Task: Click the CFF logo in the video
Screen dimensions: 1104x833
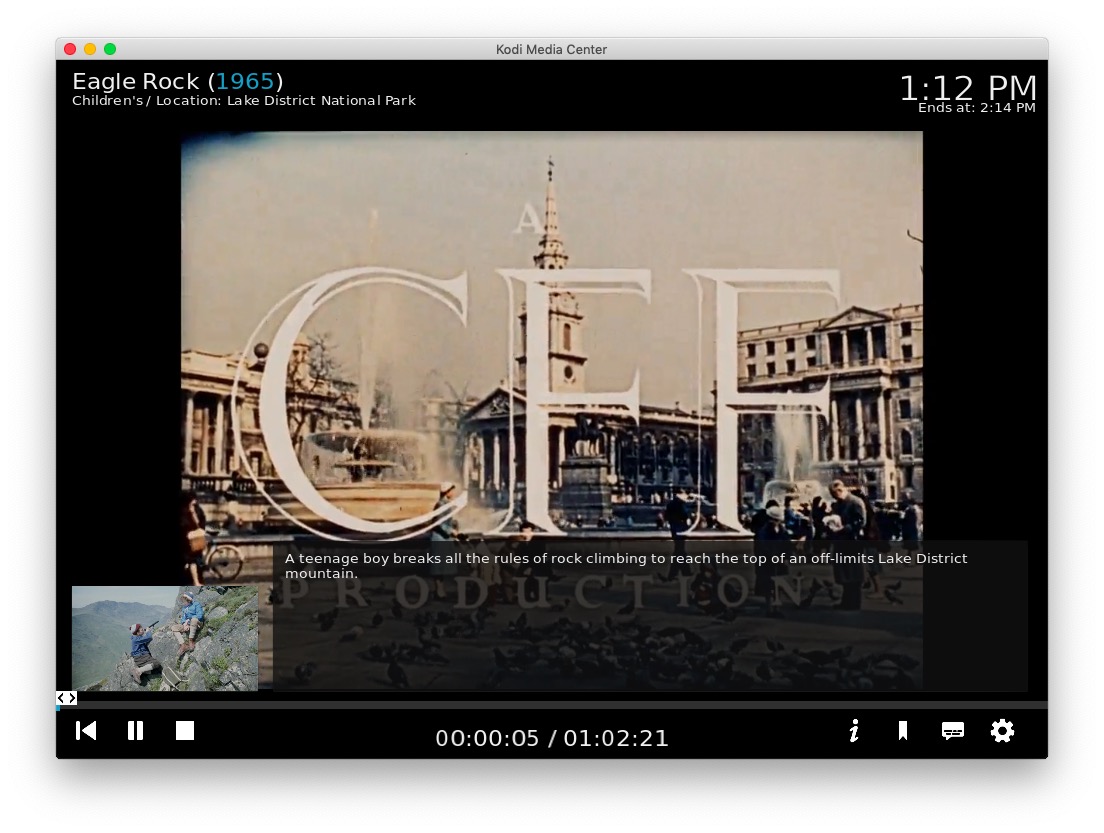Action: (x=550, y=400)
